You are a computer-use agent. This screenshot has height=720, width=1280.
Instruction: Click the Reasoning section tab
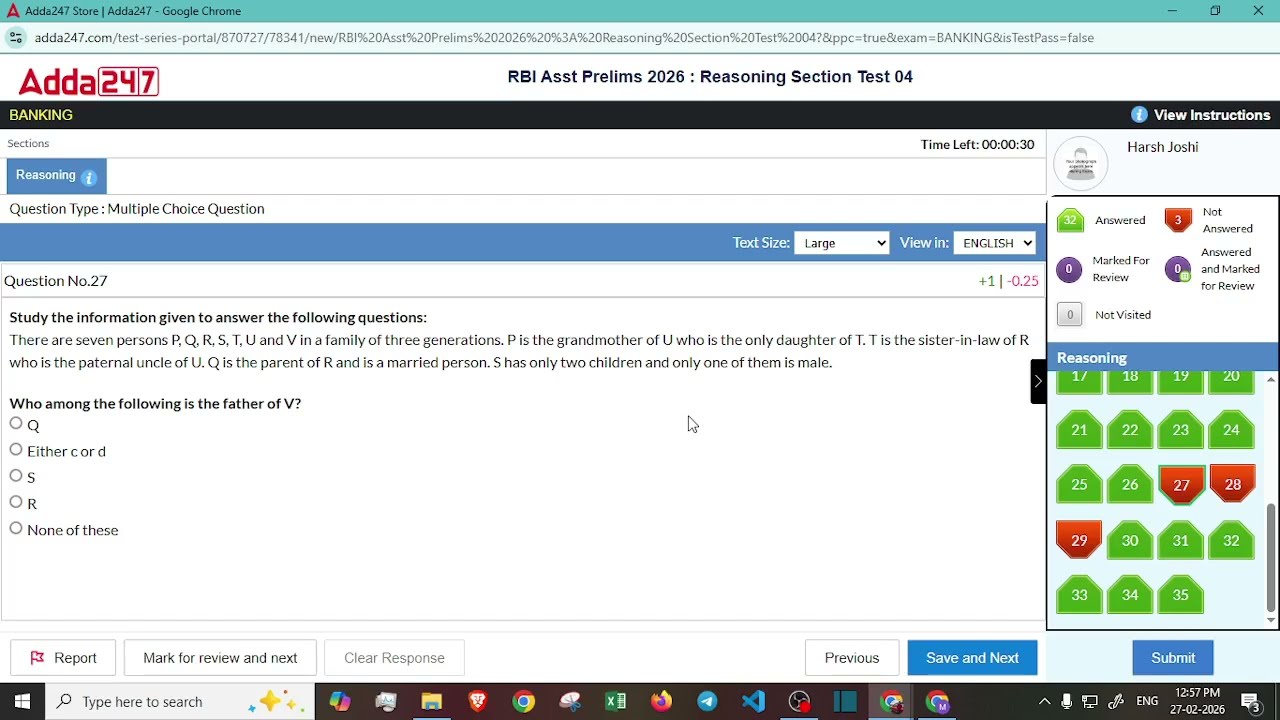click(56, 176)
